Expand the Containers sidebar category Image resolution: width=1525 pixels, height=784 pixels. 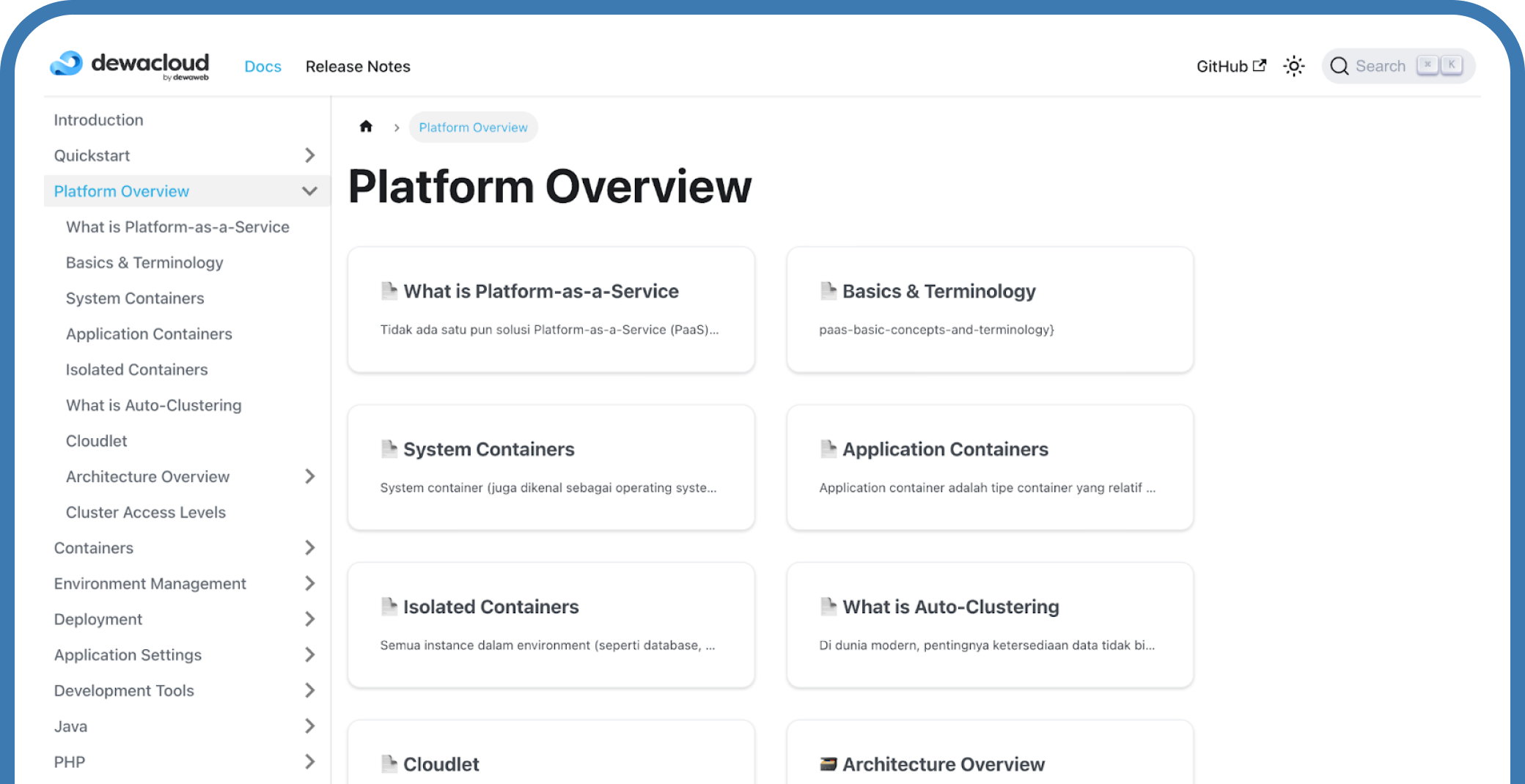click(309, 547)
